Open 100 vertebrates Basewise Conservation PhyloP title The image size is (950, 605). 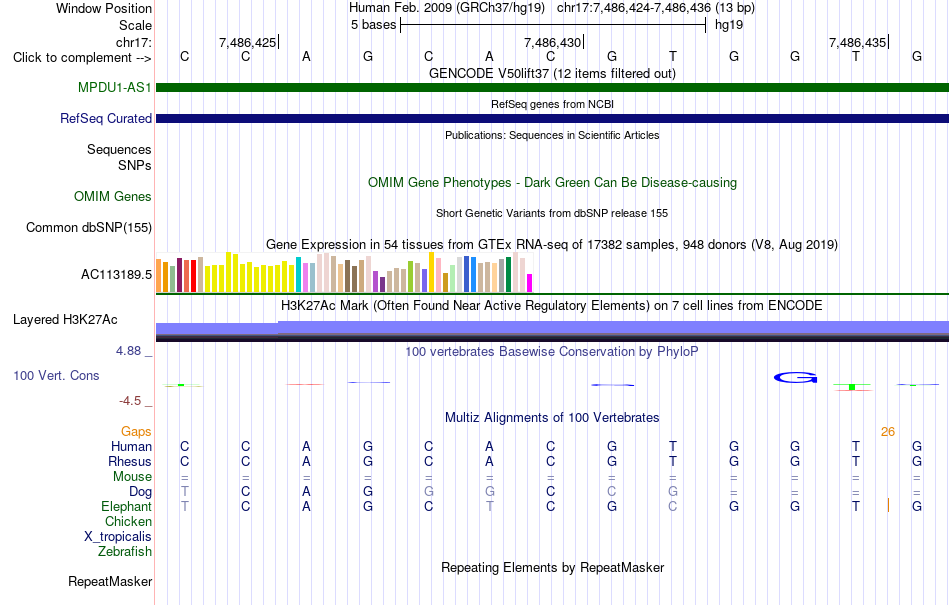coord(552,351)
